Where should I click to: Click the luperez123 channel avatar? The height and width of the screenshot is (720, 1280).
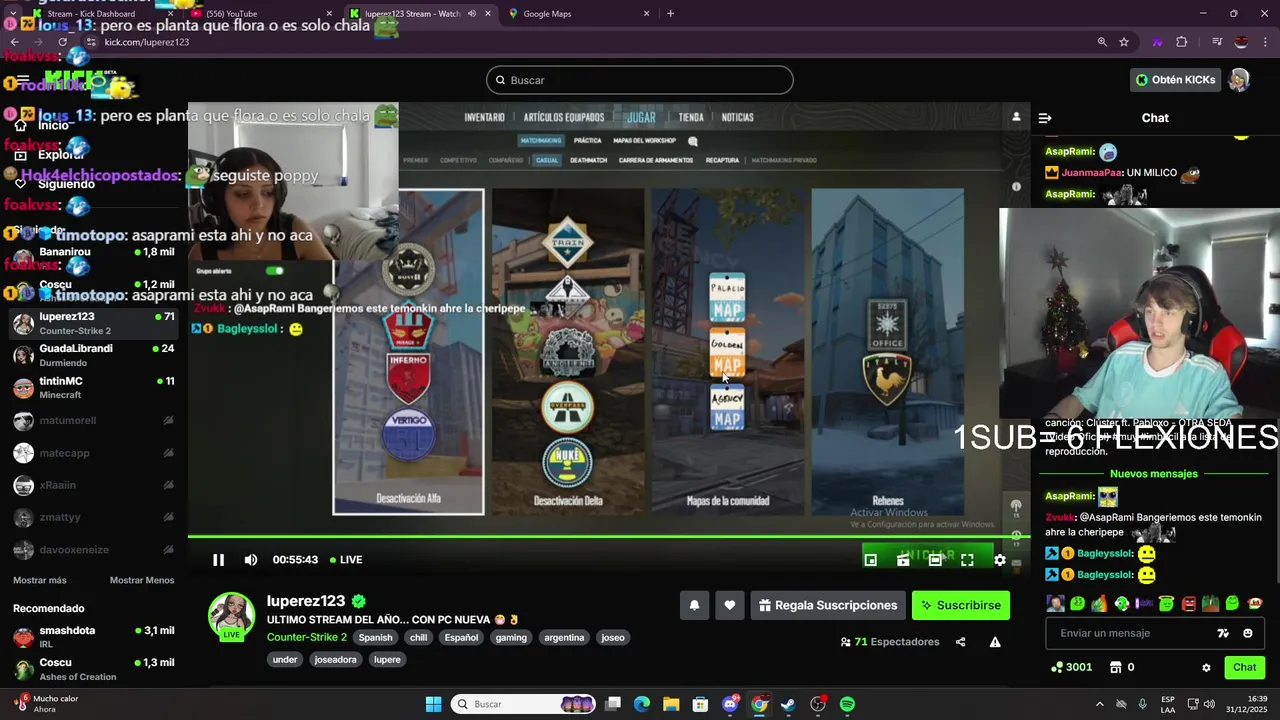click(x=231, y=615)
